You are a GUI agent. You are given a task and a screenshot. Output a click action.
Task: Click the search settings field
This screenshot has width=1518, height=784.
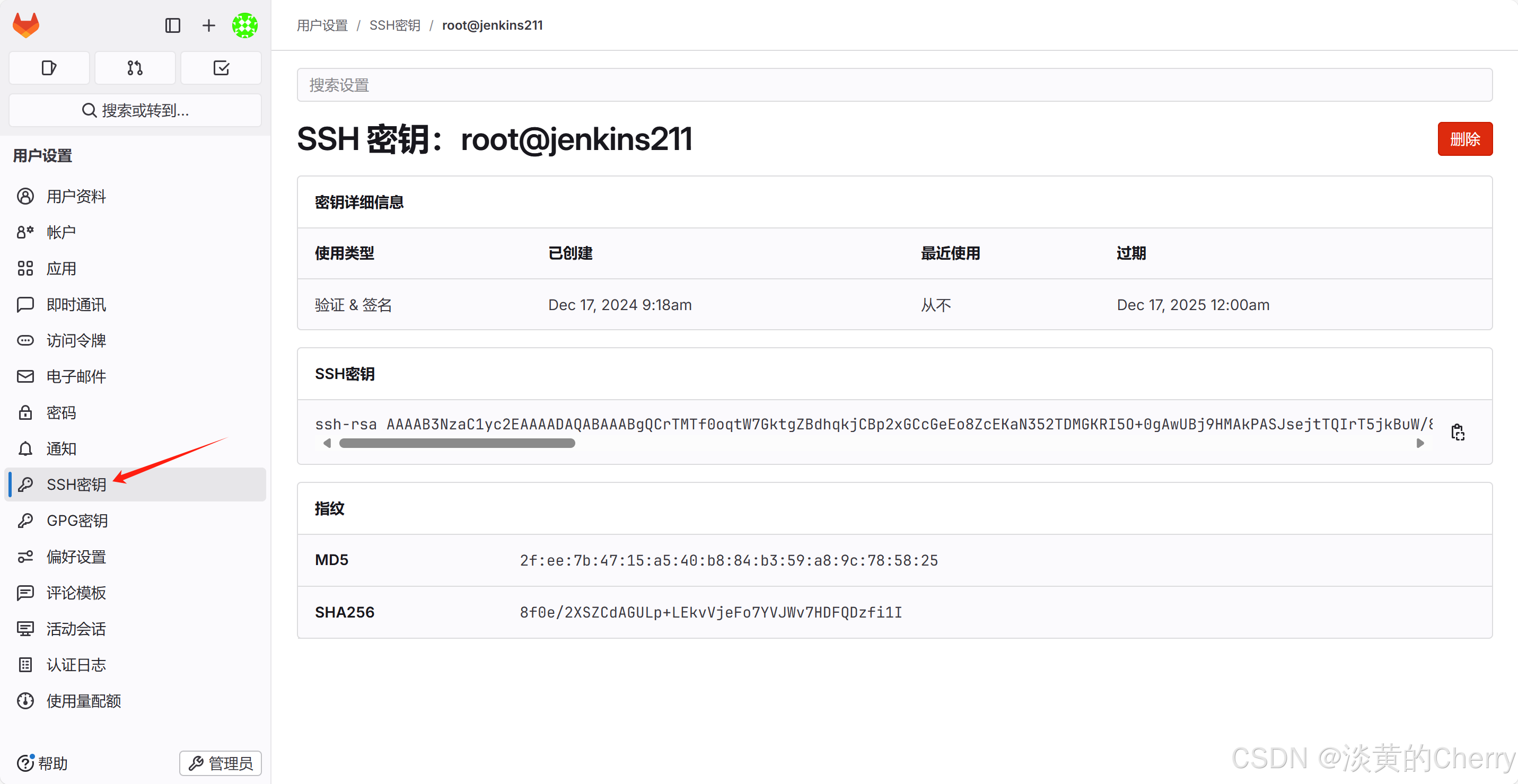pos(894,85)
